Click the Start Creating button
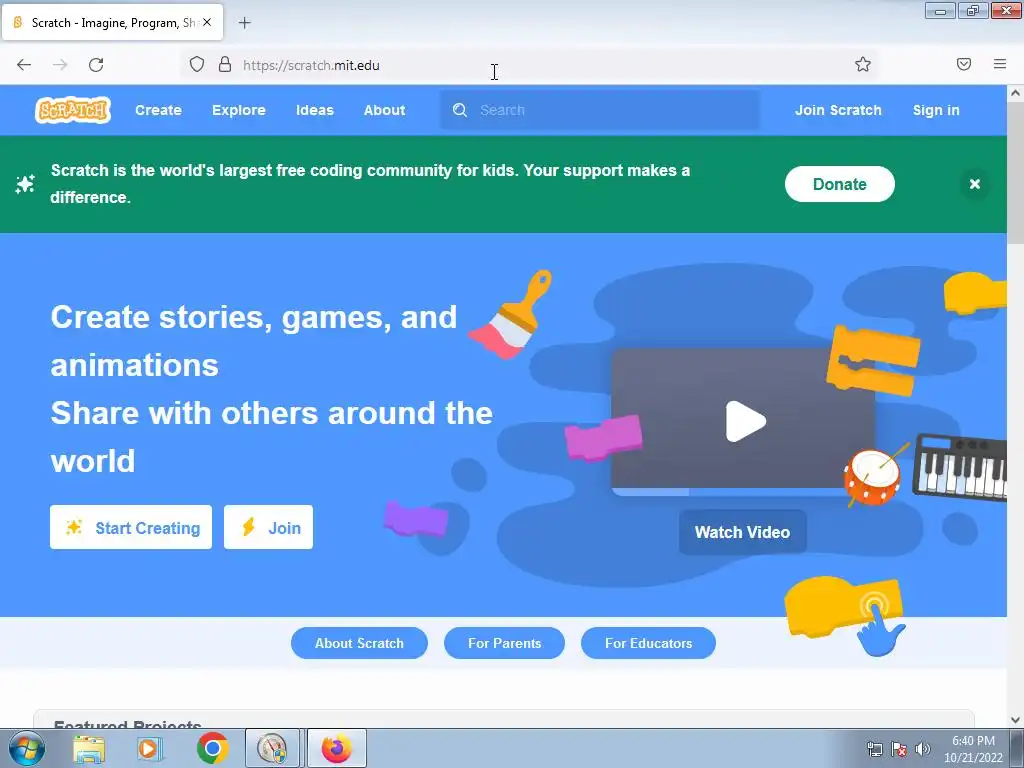The width and height of the screenshot is (1024, 768). coord(131,527)
